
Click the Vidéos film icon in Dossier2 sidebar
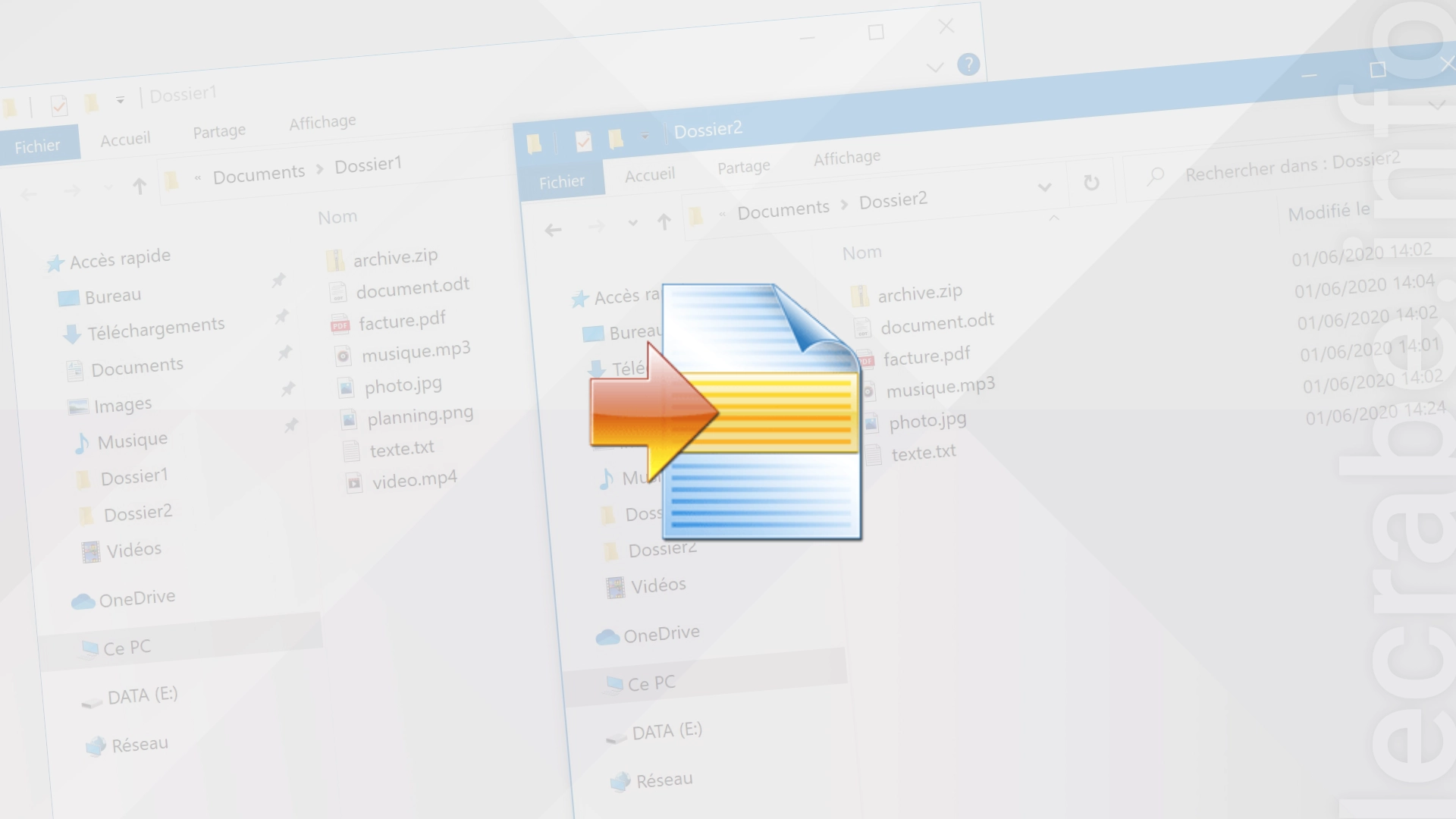coord(616,588)
